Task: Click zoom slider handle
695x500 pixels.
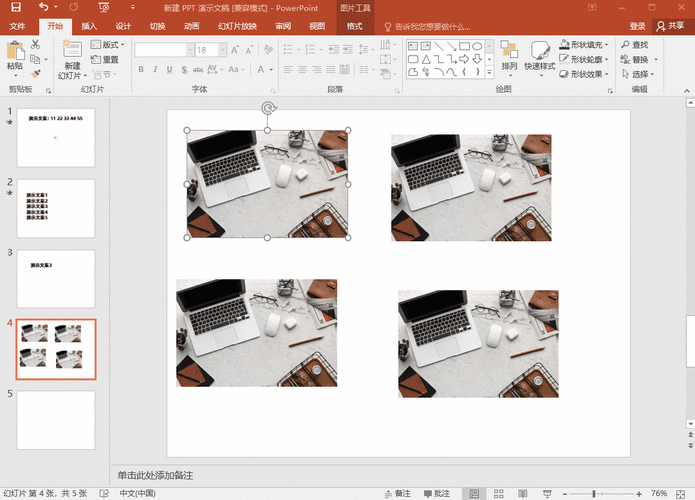Action: point(594,494)
